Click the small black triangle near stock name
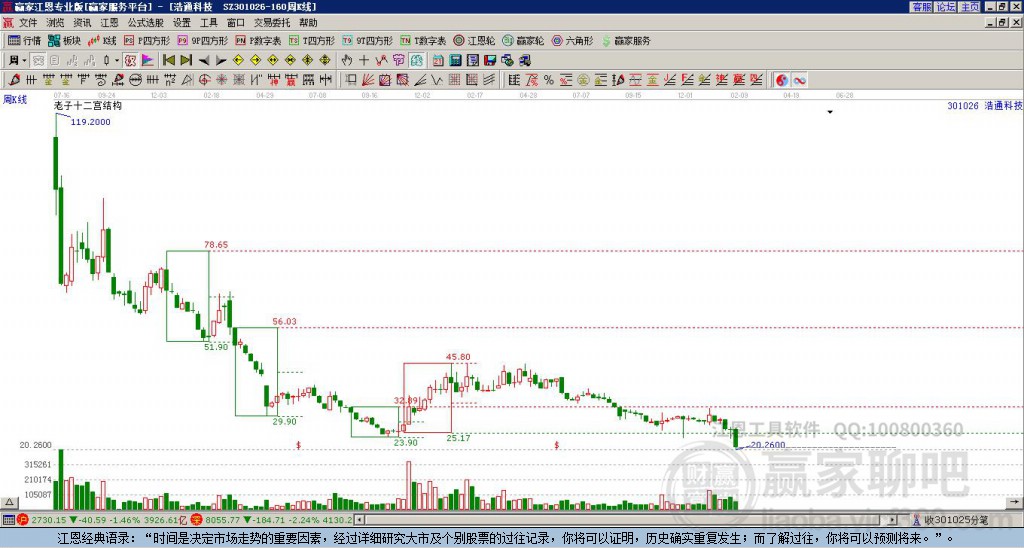 click(830, 112)
